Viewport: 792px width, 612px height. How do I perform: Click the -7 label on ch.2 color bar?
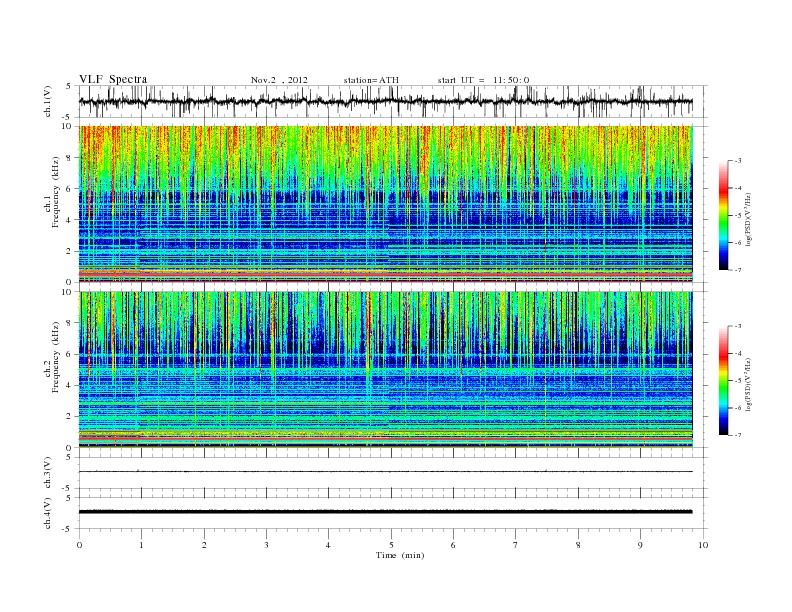pos(738,435)
